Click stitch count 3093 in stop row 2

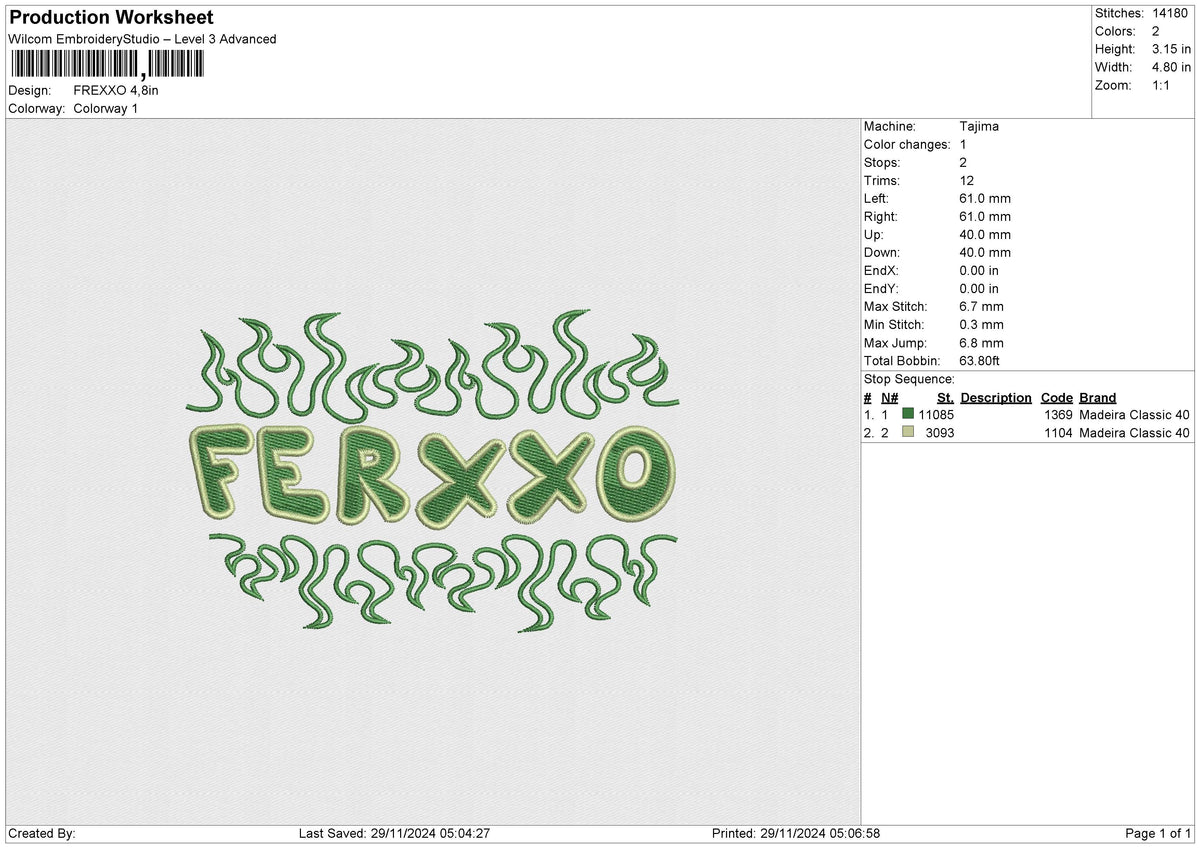940,432
